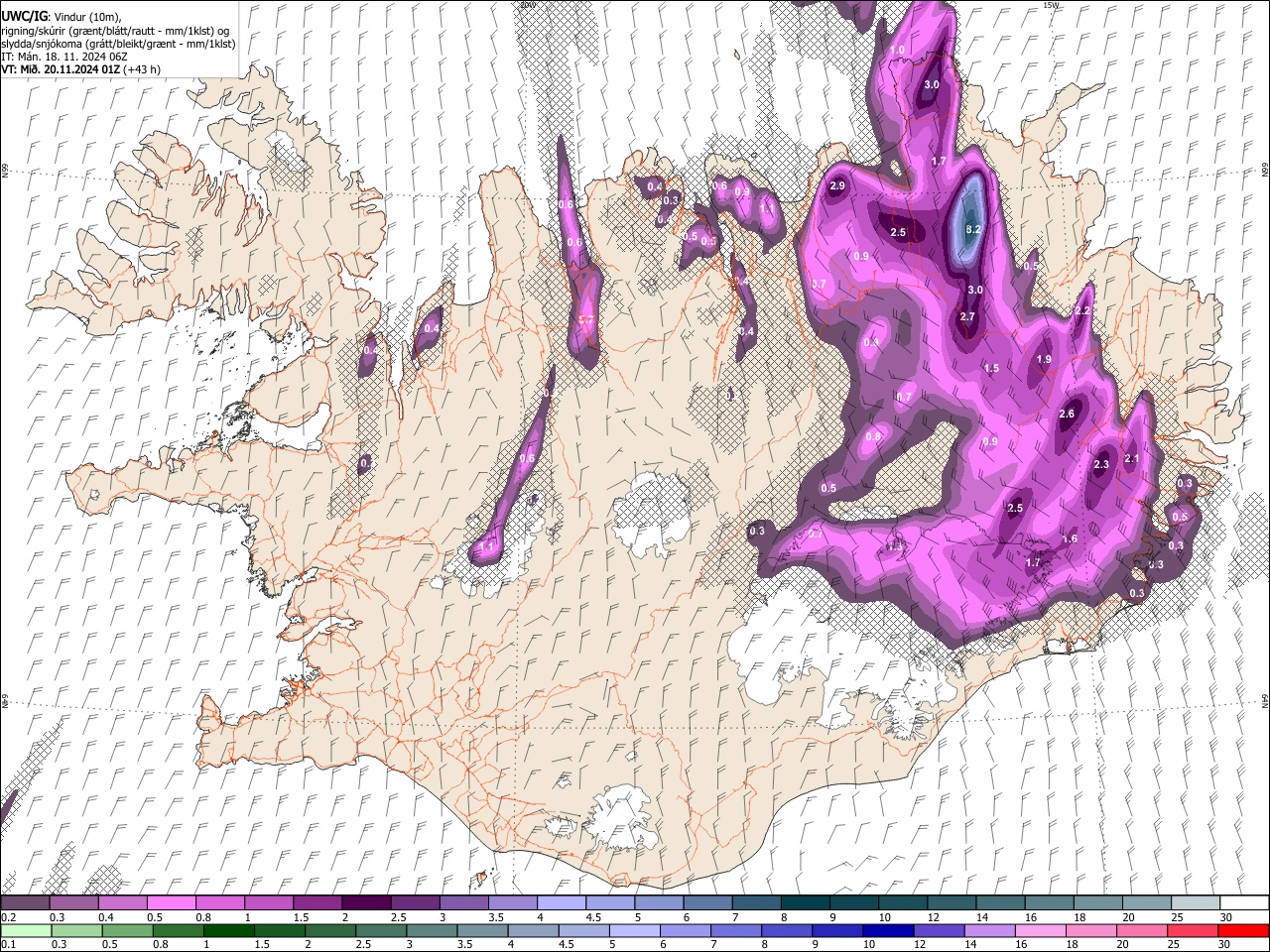Pick the darkest purple 2–2.5 snow legend swatch

365,903
